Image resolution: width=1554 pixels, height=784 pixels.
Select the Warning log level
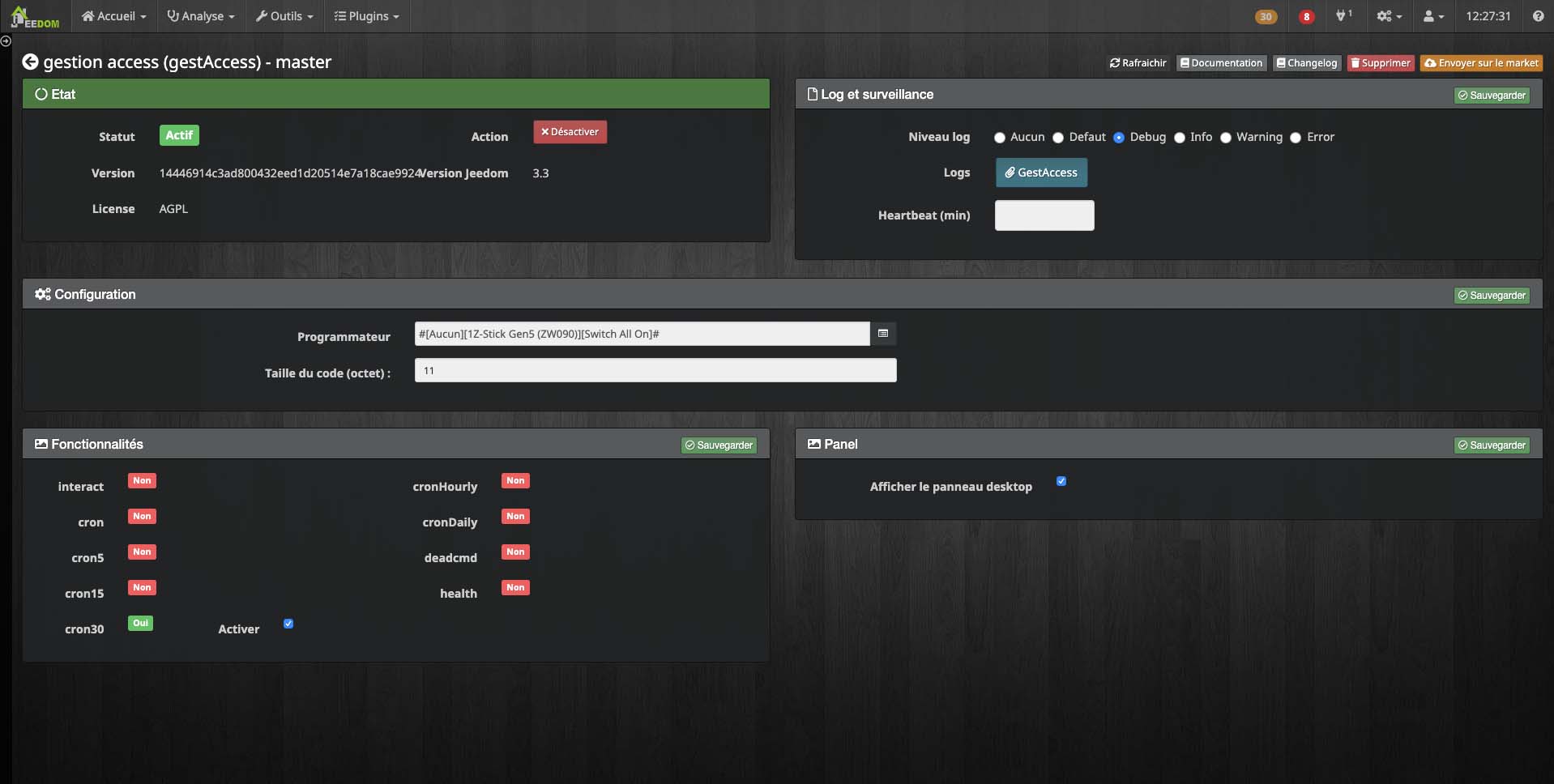1226,138
